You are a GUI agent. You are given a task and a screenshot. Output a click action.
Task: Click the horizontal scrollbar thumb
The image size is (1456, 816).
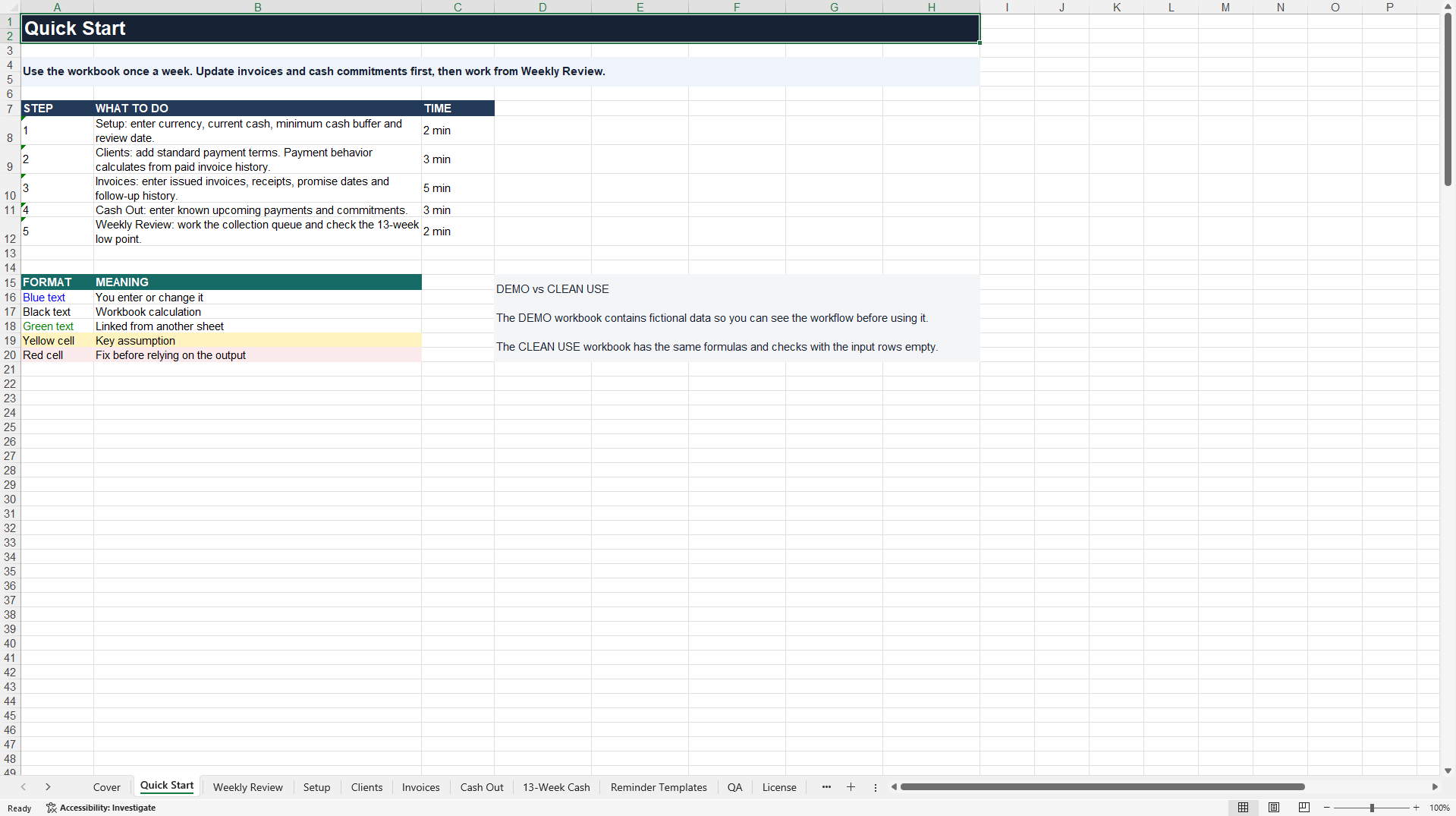click(x=1102, y=787)
